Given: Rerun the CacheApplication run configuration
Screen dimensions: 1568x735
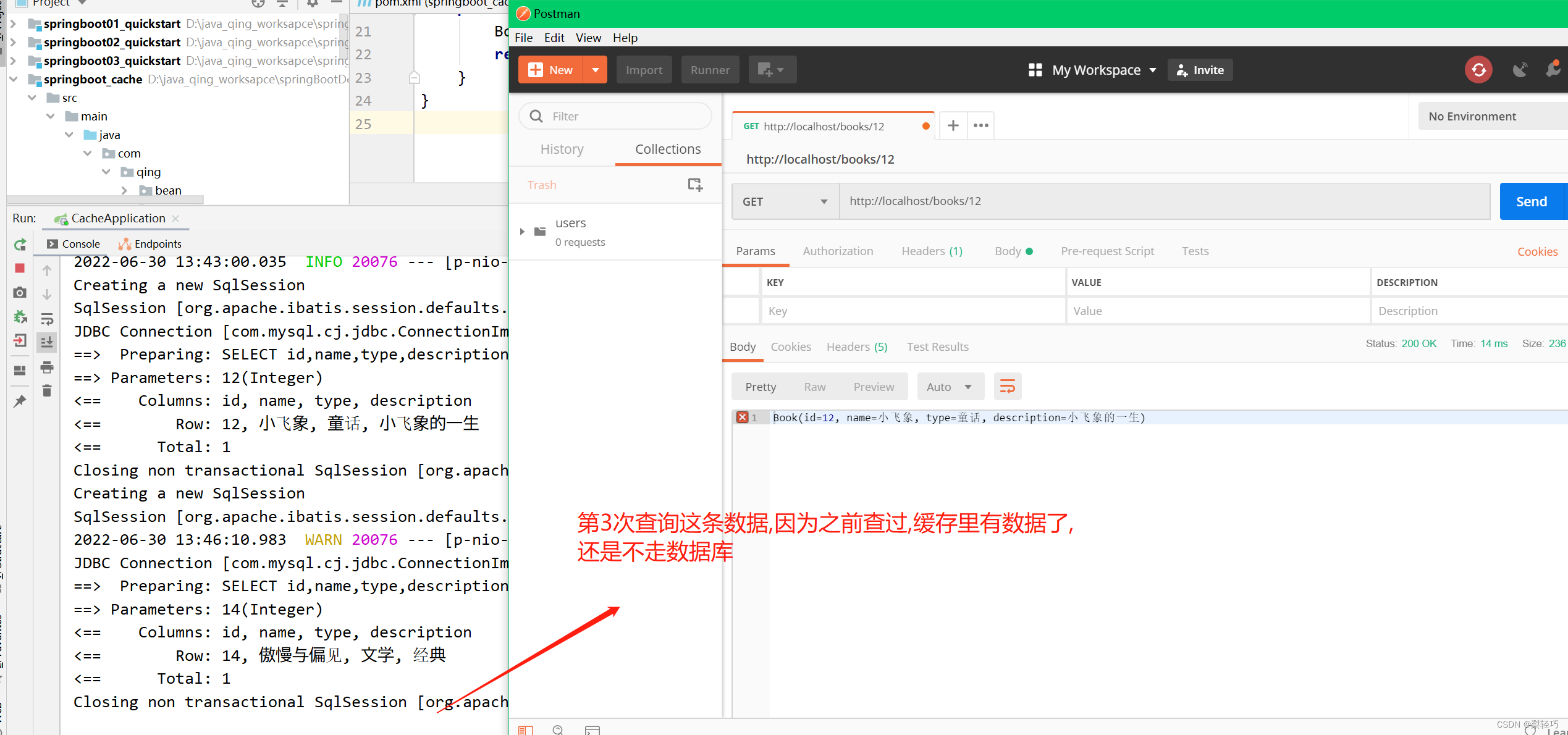Looking at the screenshot, I should [x=20, y=244].
